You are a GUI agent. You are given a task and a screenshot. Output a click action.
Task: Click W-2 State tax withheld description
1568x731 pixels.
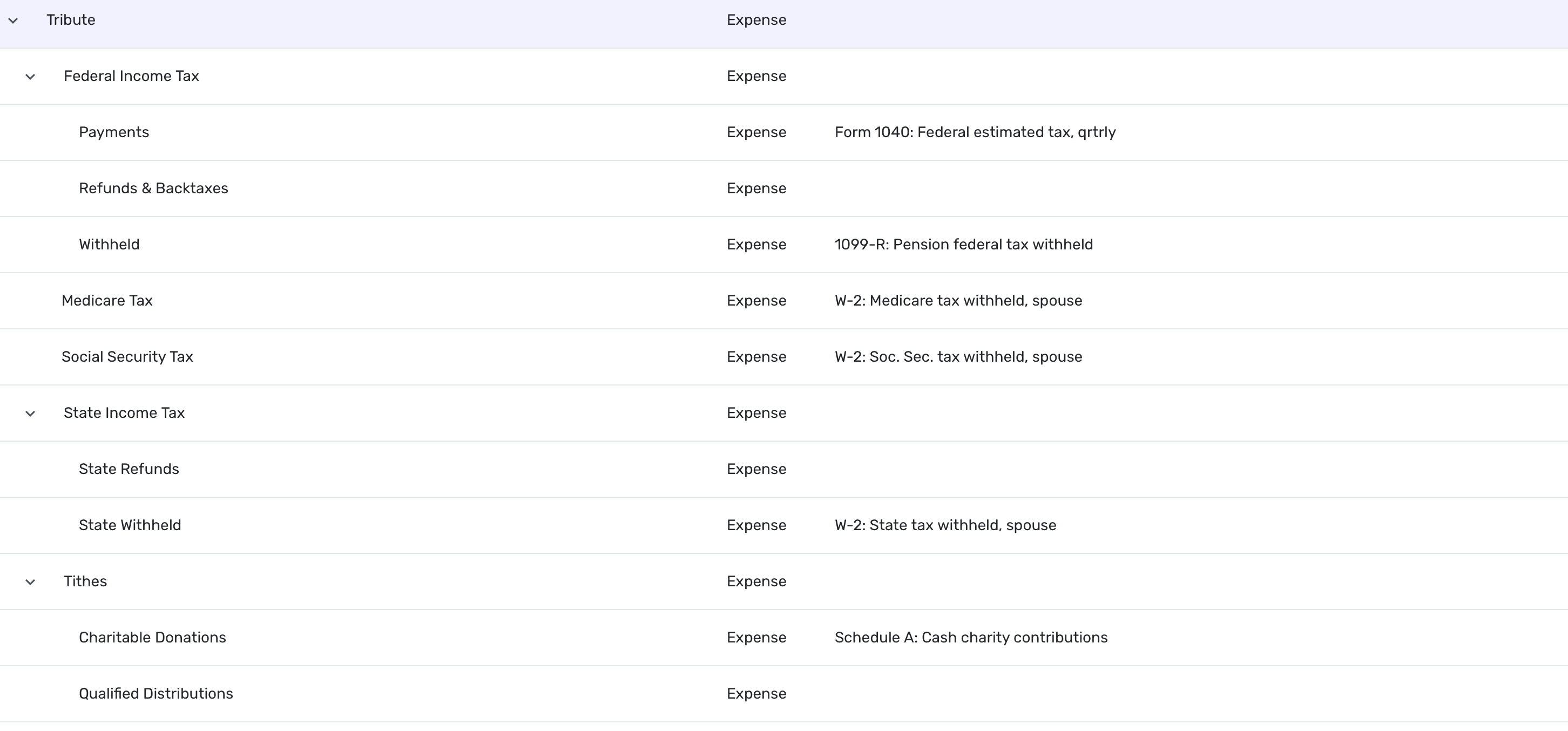945,525
